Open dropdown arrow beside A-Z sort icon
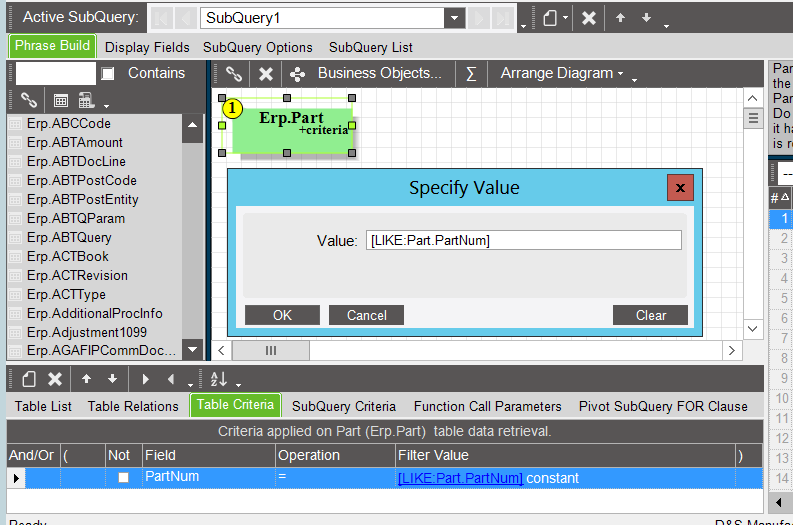793x525 pixels. pos(238,384)
